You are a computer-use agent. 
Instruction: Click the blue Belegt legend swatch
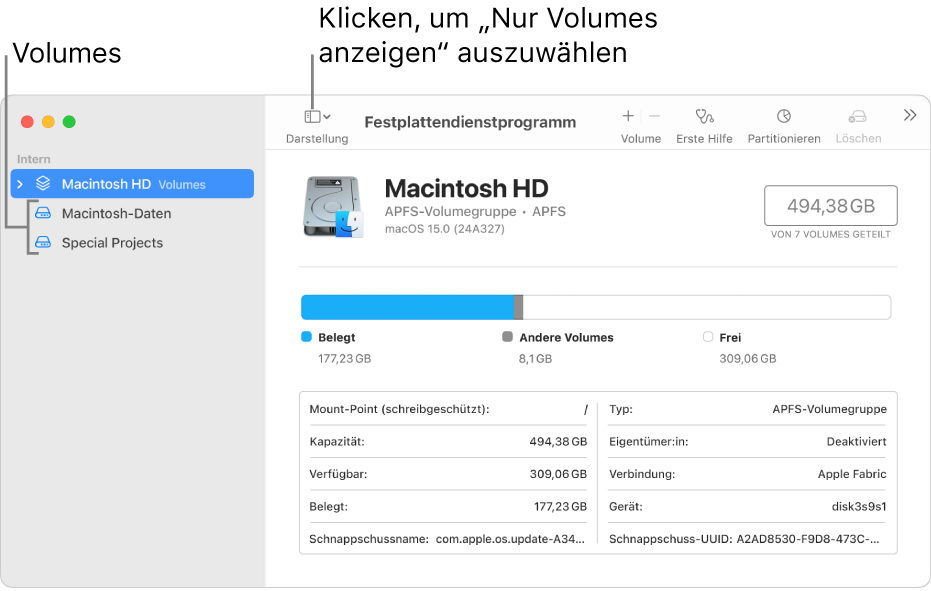[x=306, y=337]
